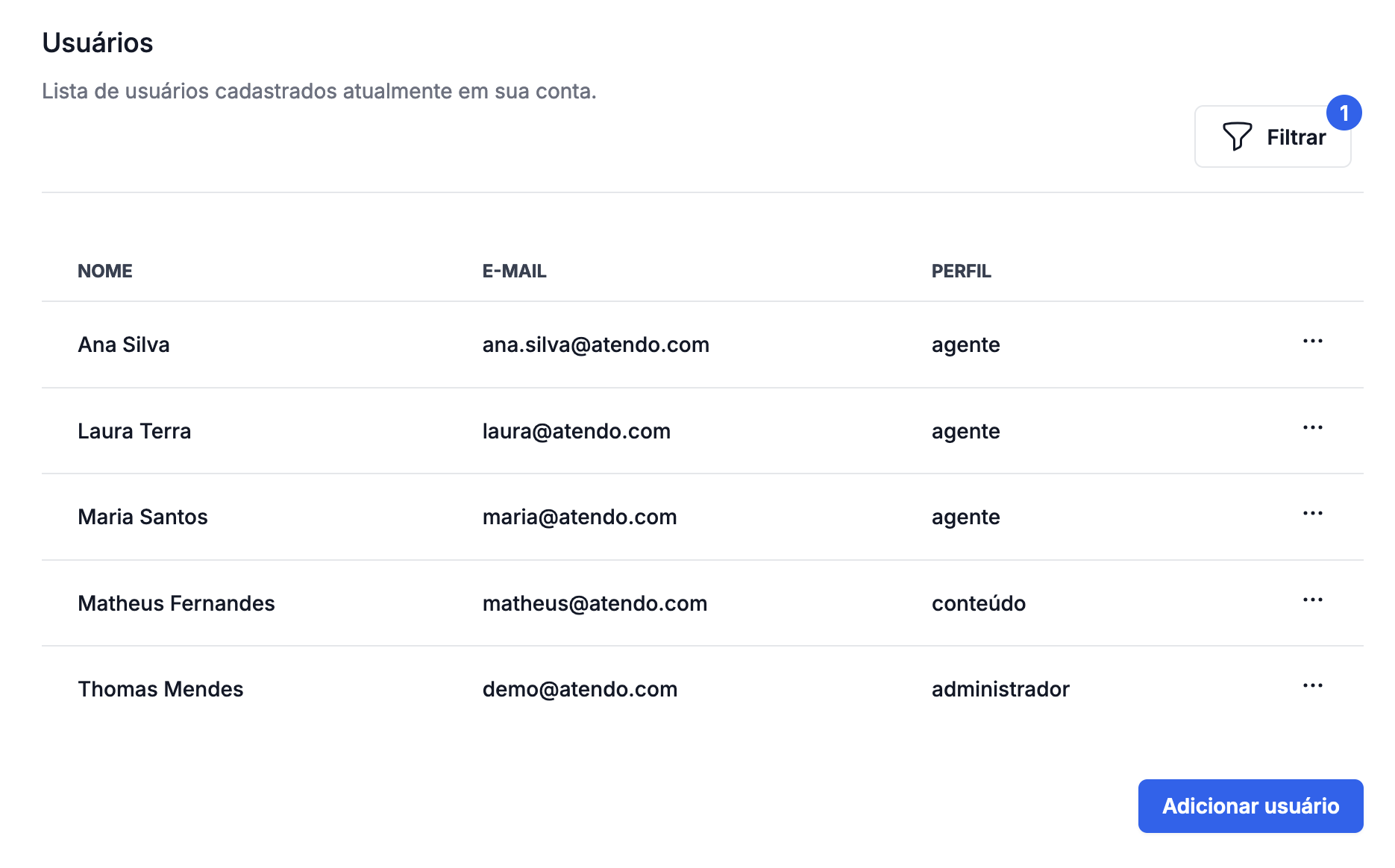This screenshot has width=1395, height=868.
Task: Open options menu for Thomas Mendes
Action: pos(1312,686)
